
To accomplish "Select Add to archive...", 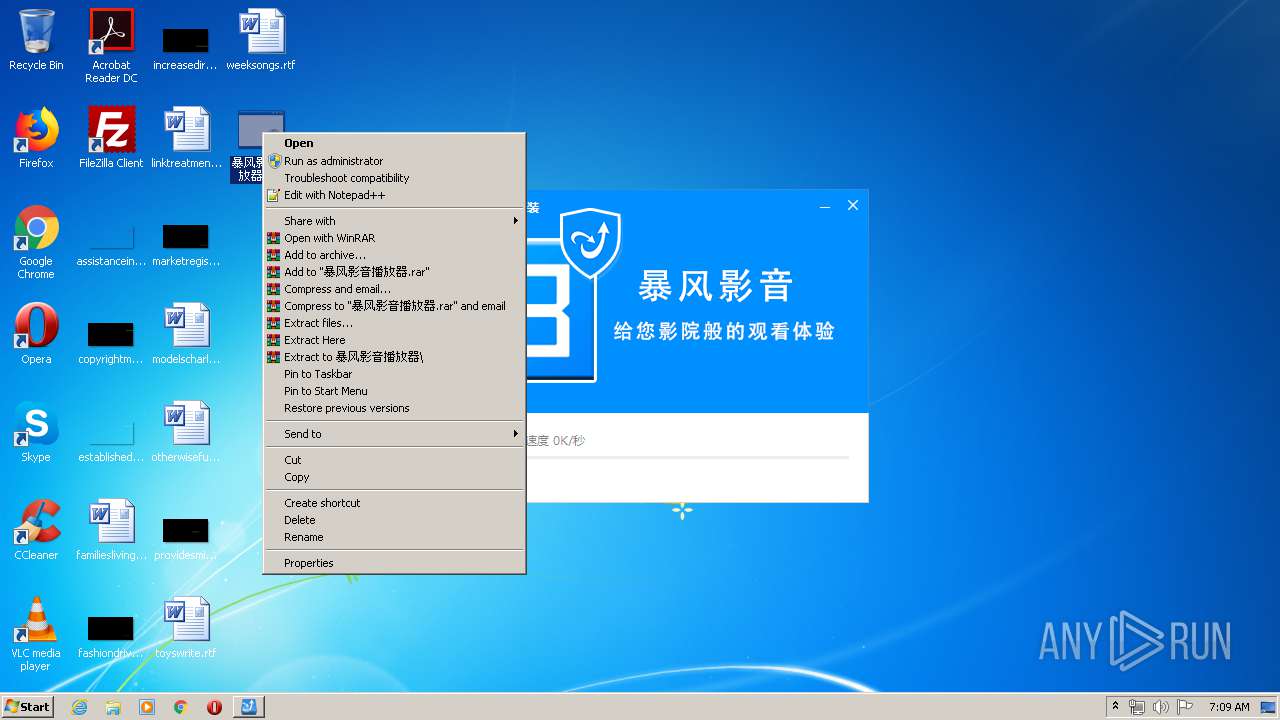I will click(394, 255).
